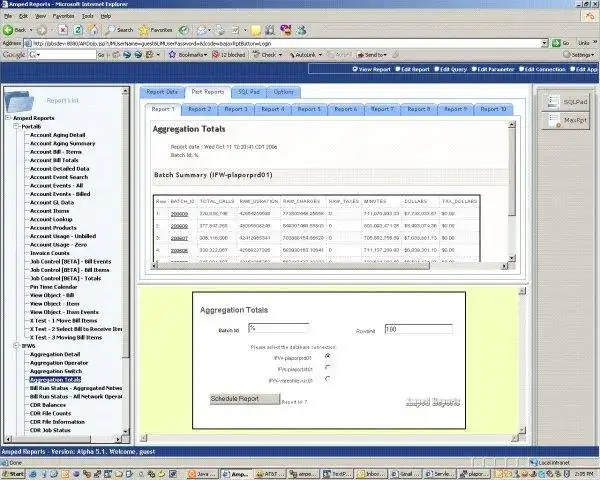This screenshot has height=480, width=600.
Task: Select the View Report radio option
Action: [x=355, y=69]
